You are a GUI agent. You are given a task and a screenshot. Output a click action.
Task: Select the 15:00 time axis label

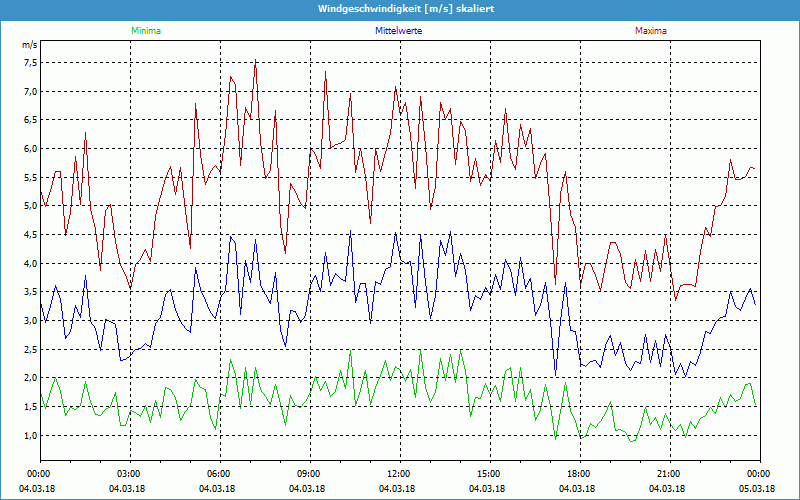489,474
